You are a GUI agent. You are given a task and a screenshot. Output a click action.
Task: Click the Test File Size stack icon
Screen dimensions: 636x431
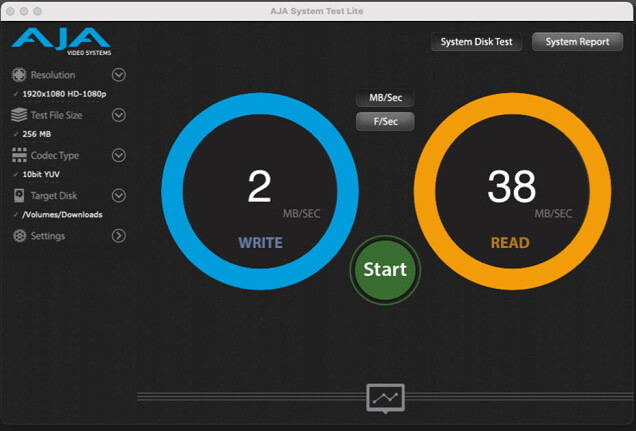click(x=18, y=115)
